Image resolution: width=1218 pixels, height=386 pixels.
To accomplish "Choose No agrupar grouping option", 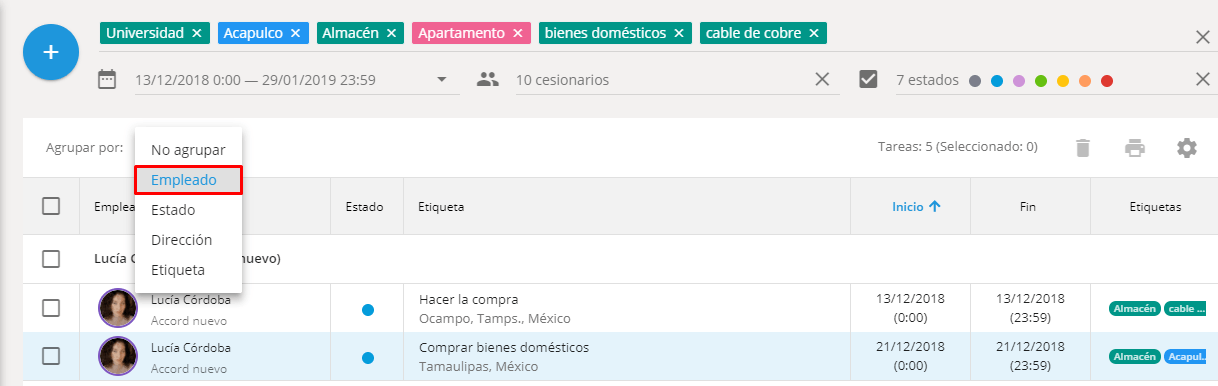I will (188, 150).
